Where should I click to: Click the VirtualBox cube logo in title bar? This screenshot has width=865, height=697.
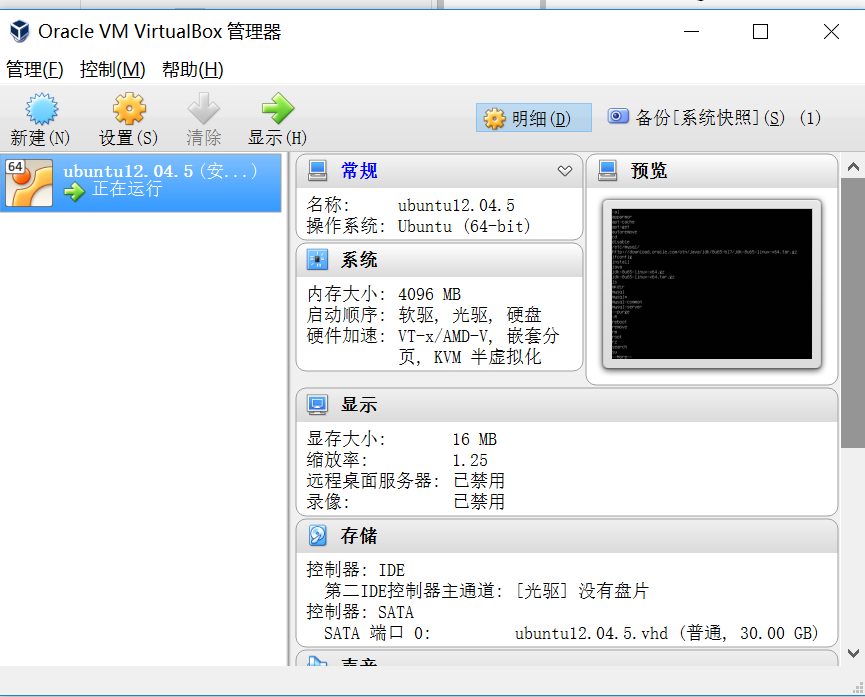click(x=20, y=31)
